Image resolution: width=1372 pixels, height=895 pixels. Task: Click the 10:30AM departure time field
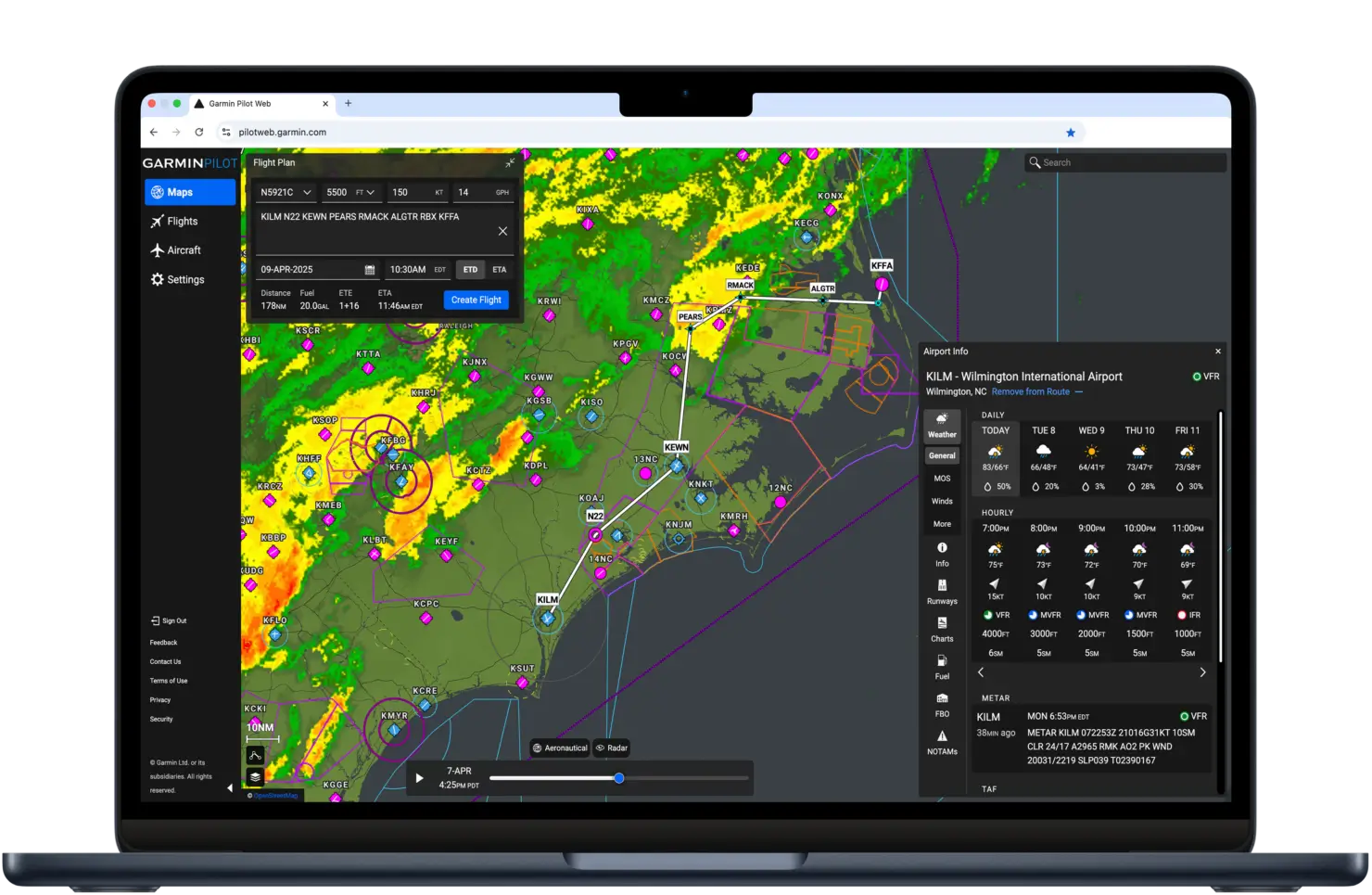(x=417, y=270)
